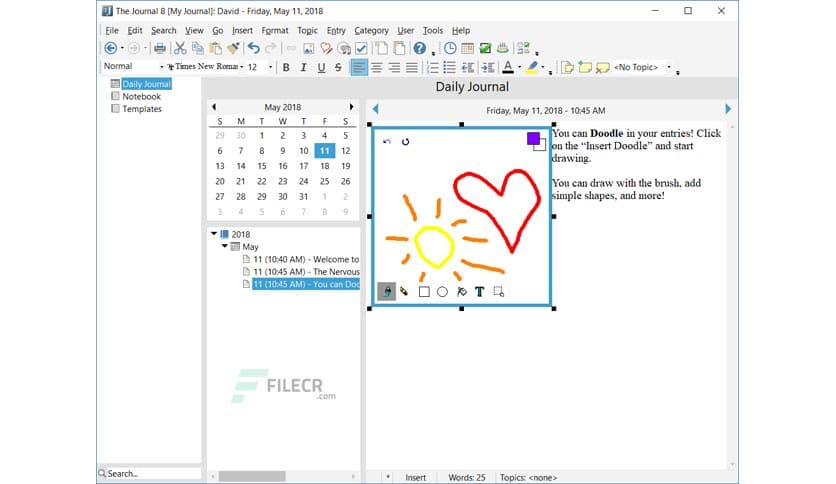Viewport: 836px width, 484px height.
Task: Select the Notebook category in sidebar
Action: tap(141, 97)
